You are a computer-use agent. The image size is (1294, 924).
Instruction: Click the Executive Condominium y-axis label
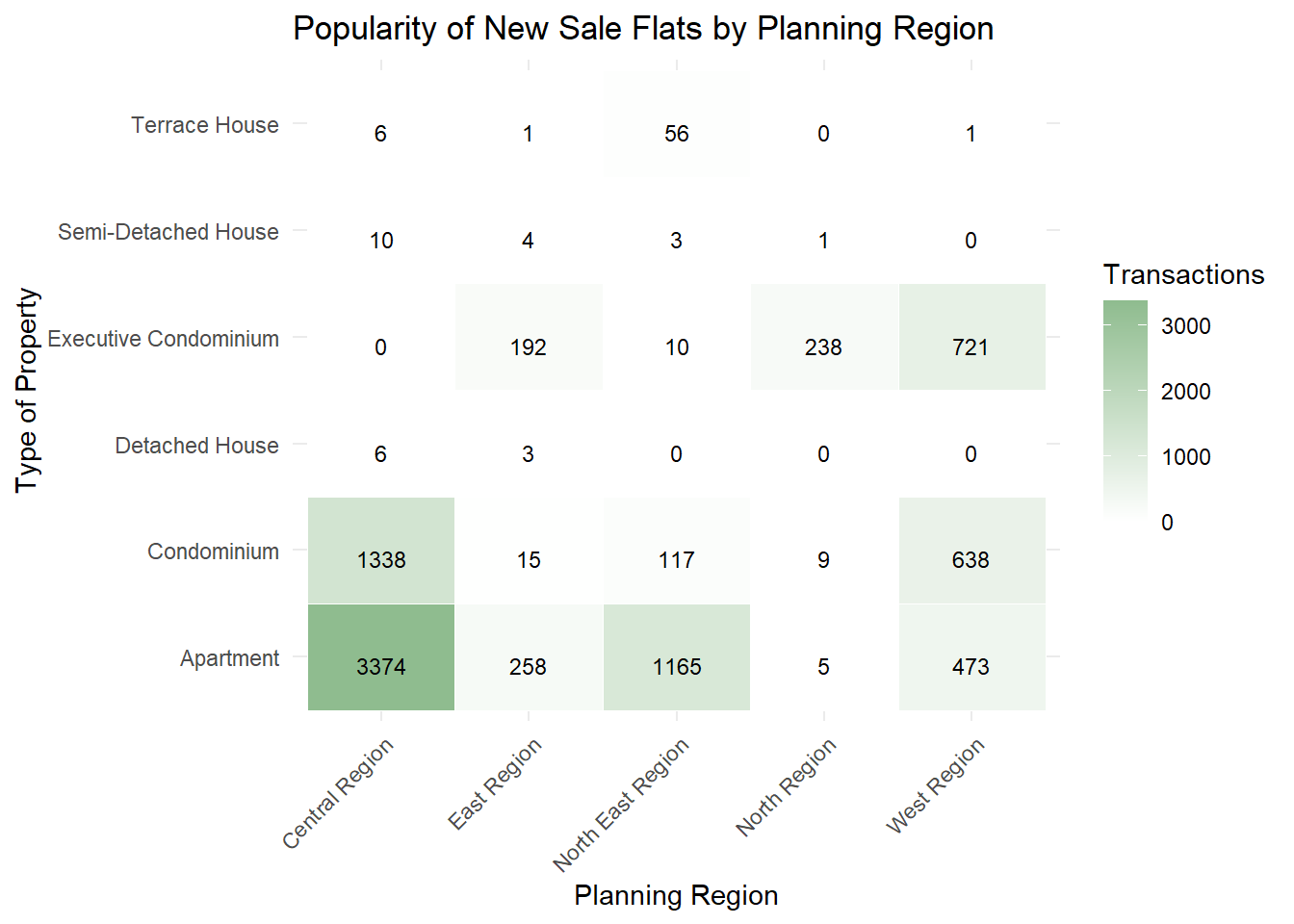pos(164,339)
